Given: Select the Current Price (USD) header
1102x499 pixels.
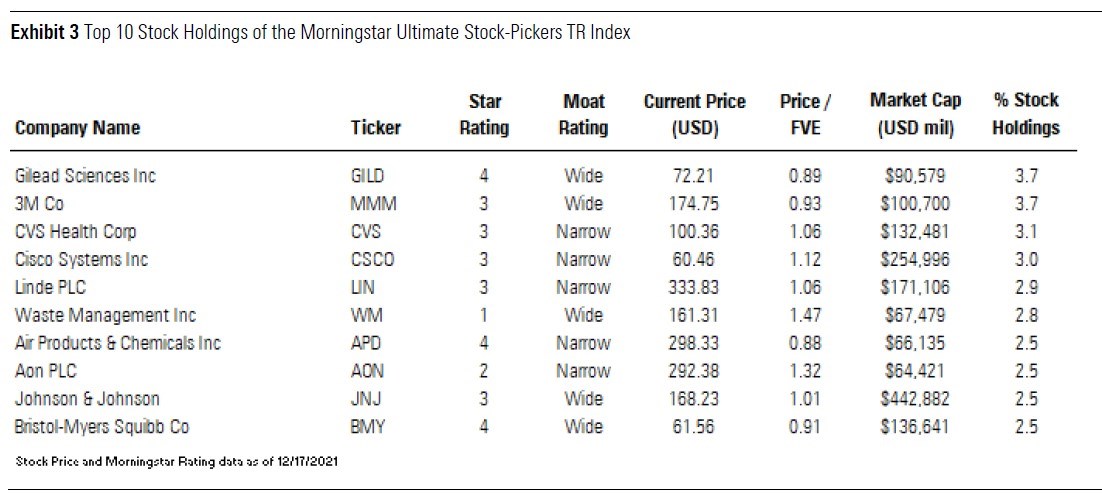Looking at the screenshot, I should point(694,114).
